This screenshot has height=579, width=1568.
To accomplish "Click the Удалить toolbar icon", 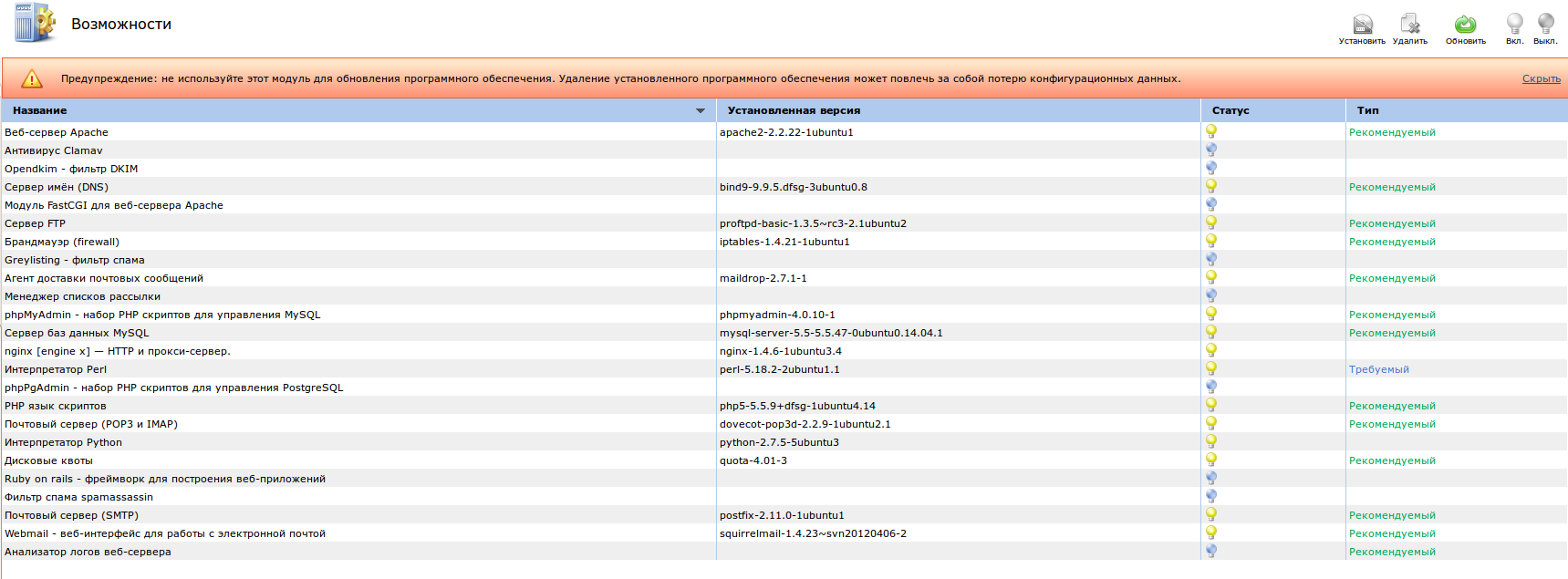I will point(1410,25).
